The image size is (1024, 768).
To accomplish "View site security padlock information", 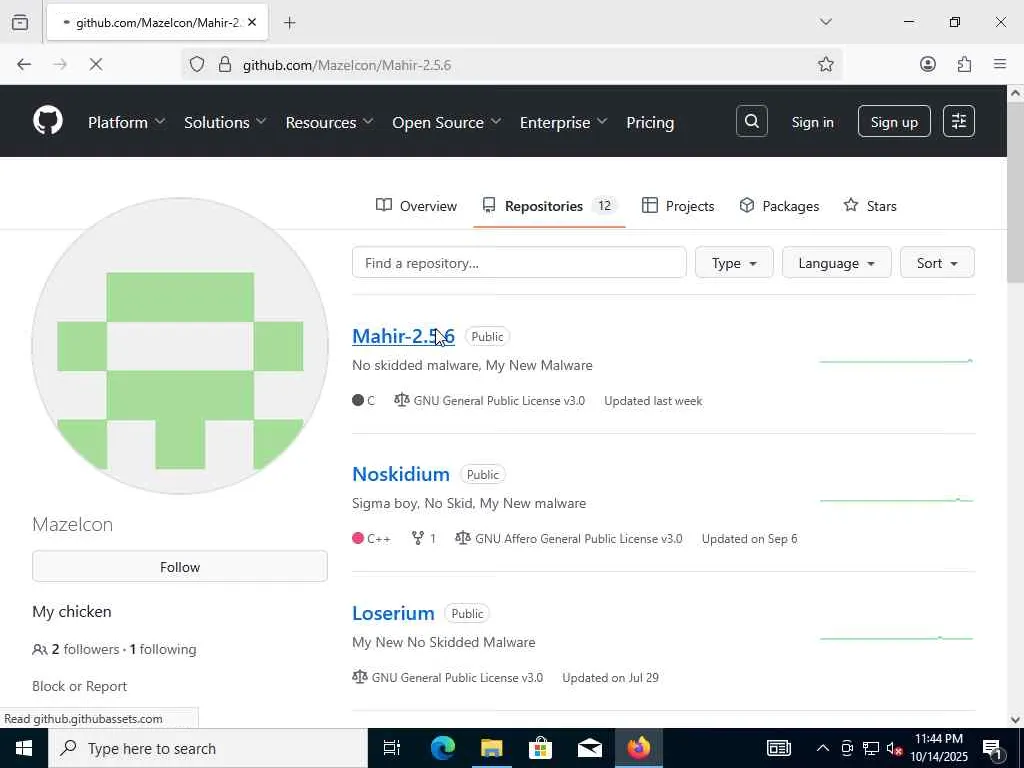I will (225, 64).
